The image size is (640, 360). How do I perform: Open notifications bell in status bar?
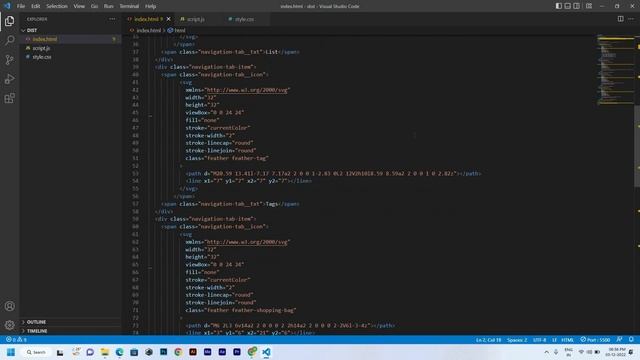631,340
